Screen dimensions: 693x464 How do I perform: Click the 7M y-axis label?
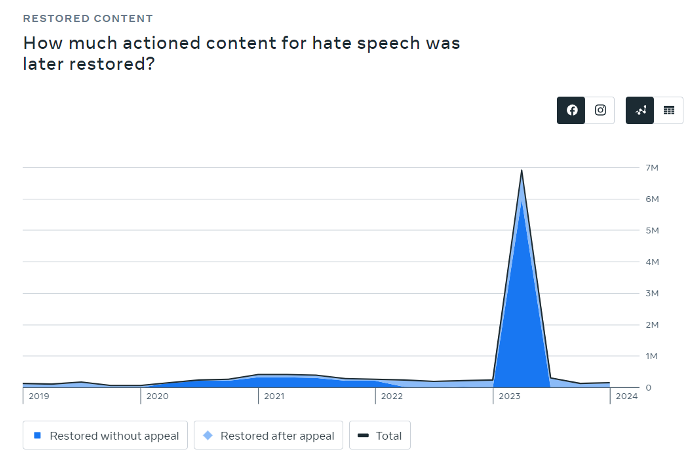click(x=652, y=168)
